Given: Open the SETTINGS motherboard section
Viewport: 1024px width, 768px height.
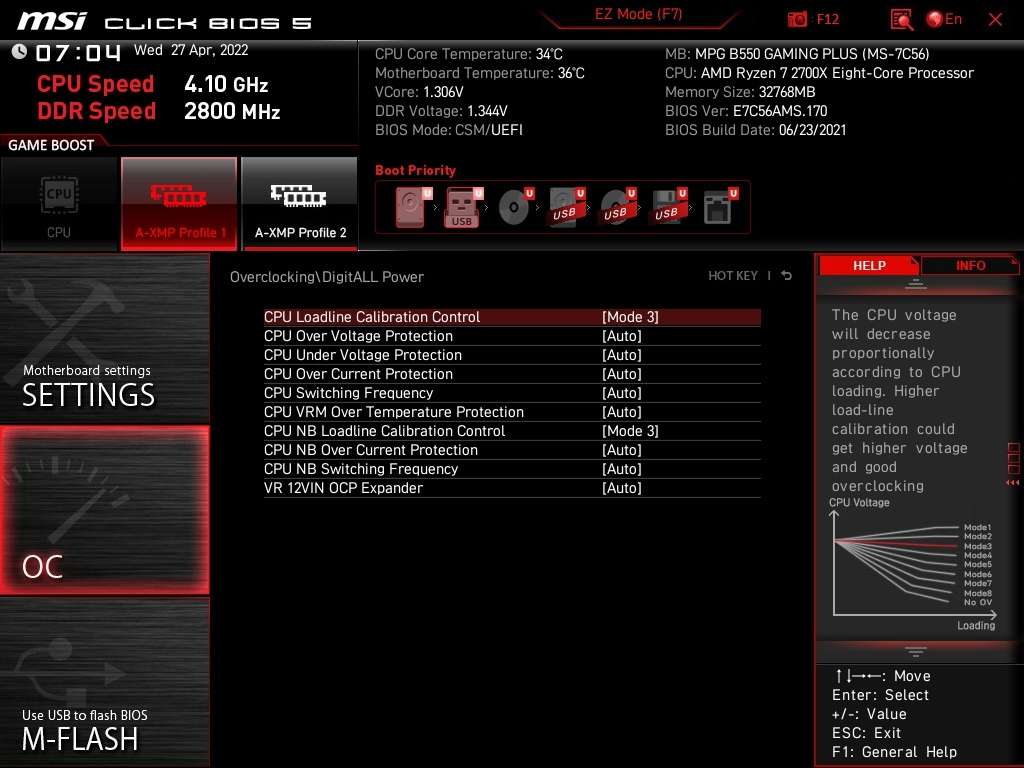Looking at the screenshot, I should click(104, 338).
